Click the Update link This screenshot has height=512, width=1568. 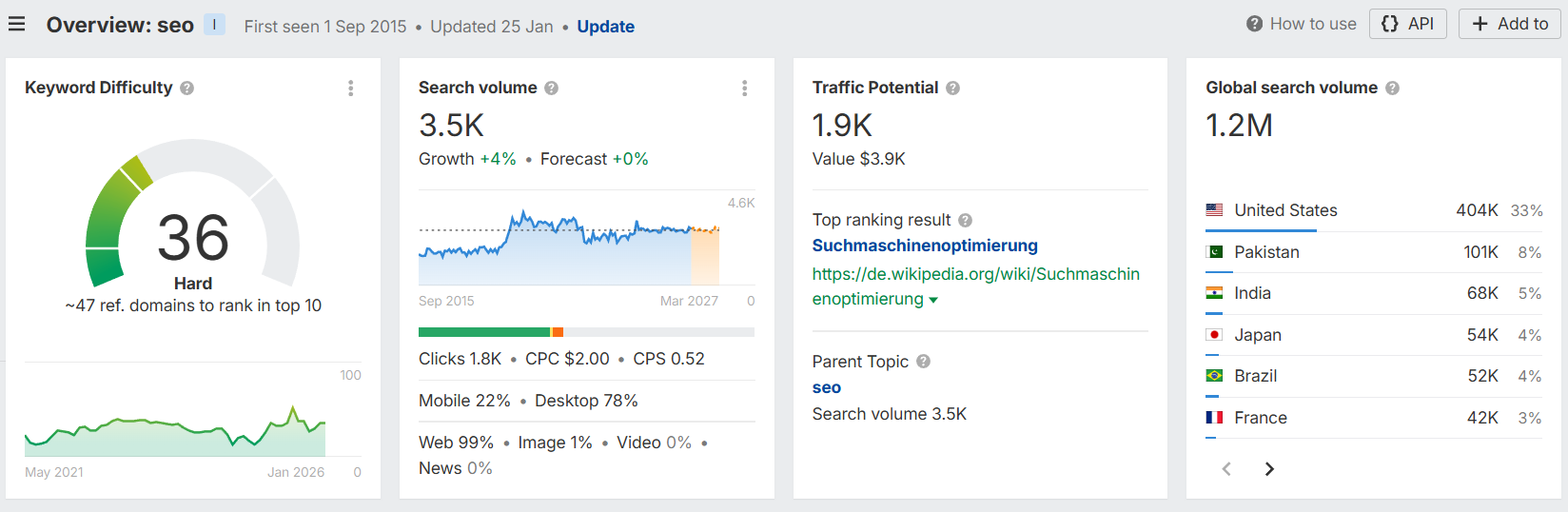coord(605,27)
